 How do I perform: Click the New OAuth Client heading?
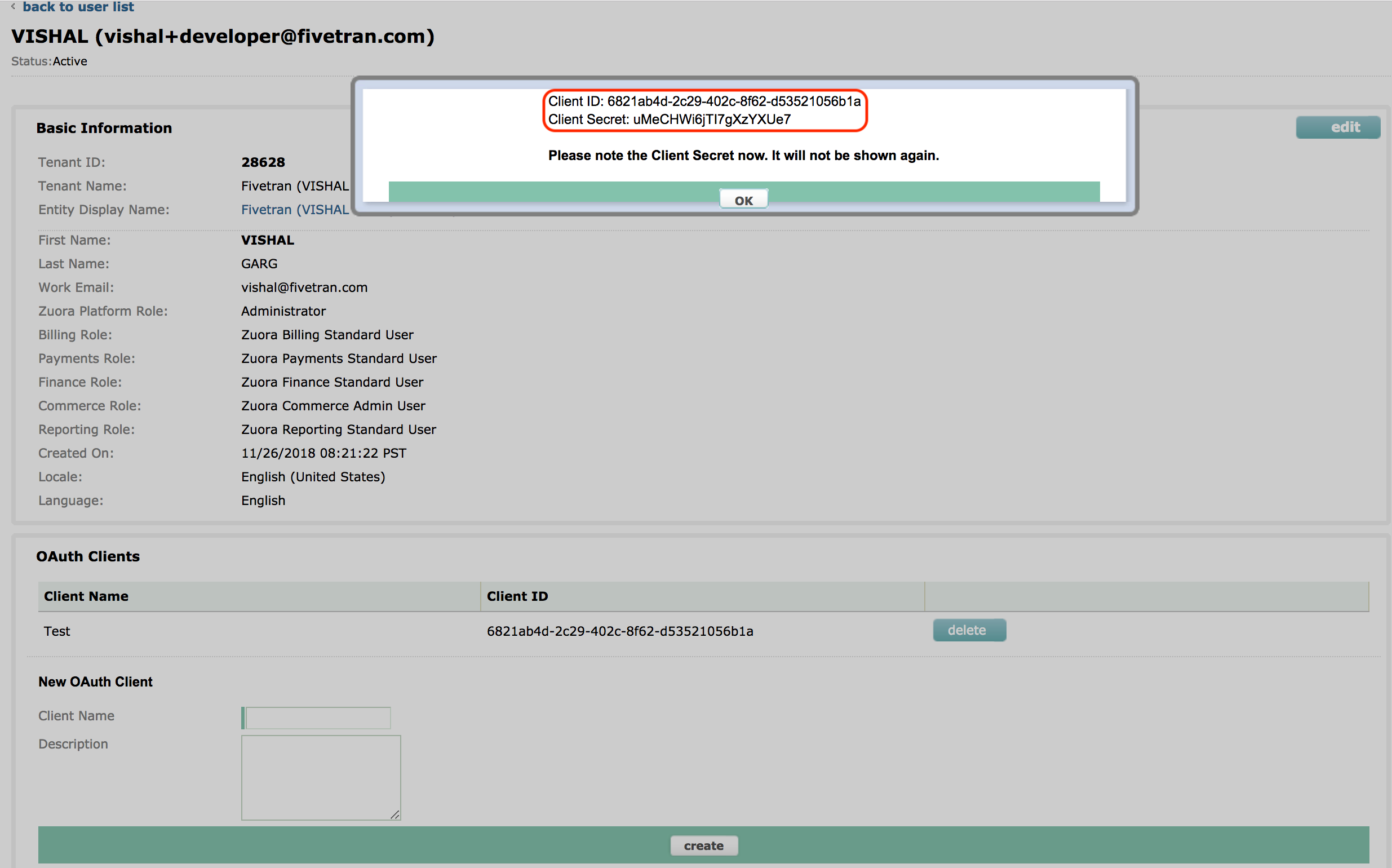click(x=95, y=682)
